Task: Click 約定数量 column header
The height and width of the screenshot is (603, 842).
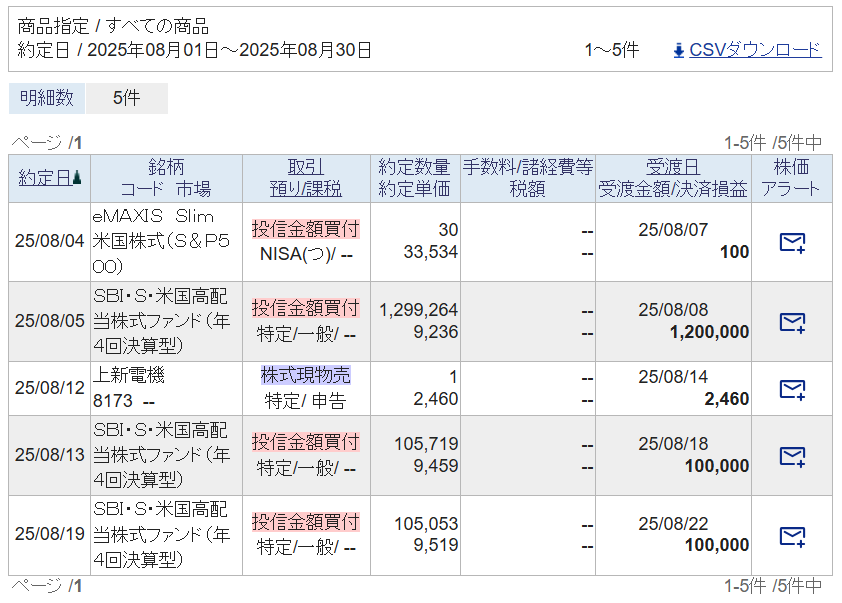Action: [x=414, y=167]
